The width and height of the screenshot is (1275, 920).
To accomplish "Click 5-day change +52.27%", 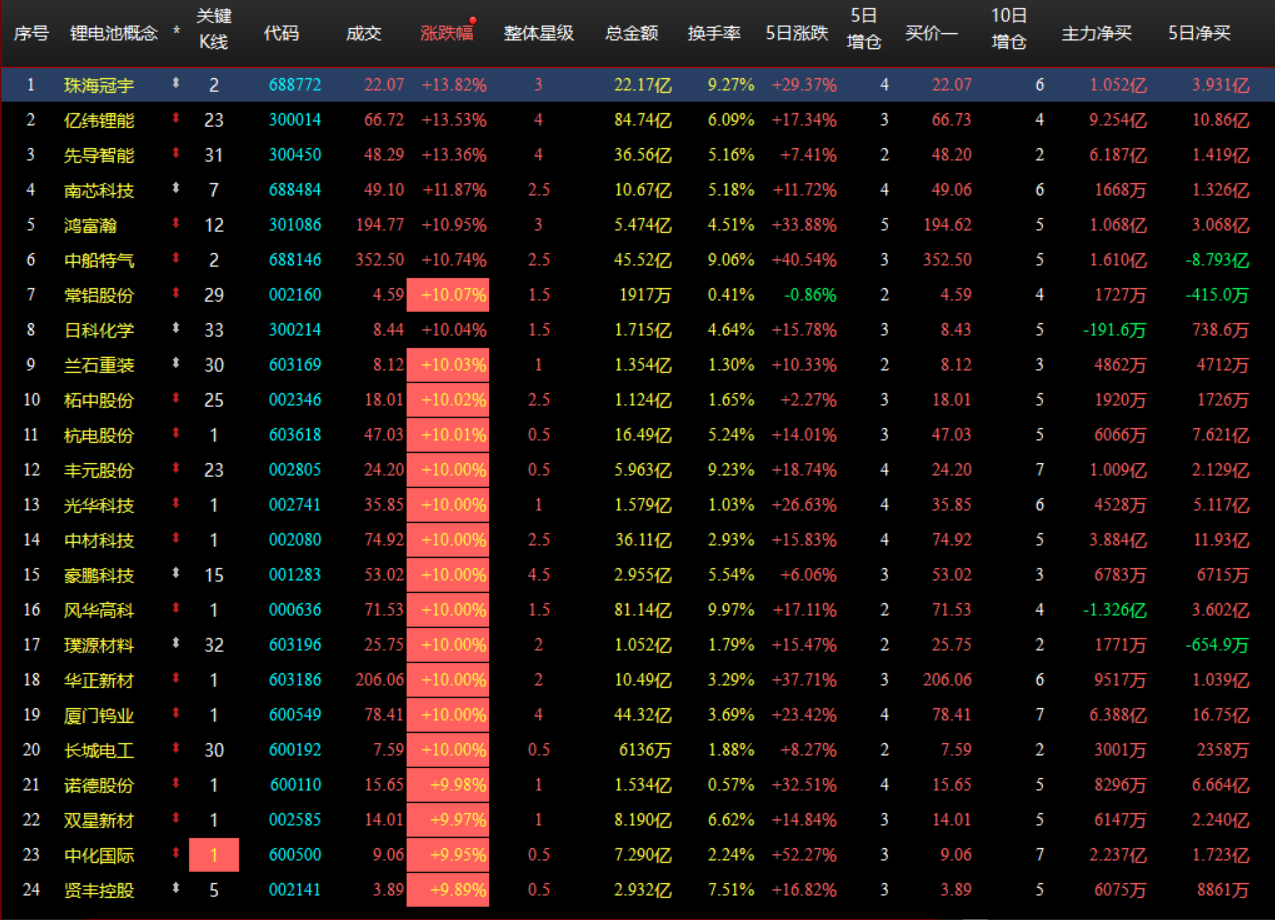I will [804, 855].
